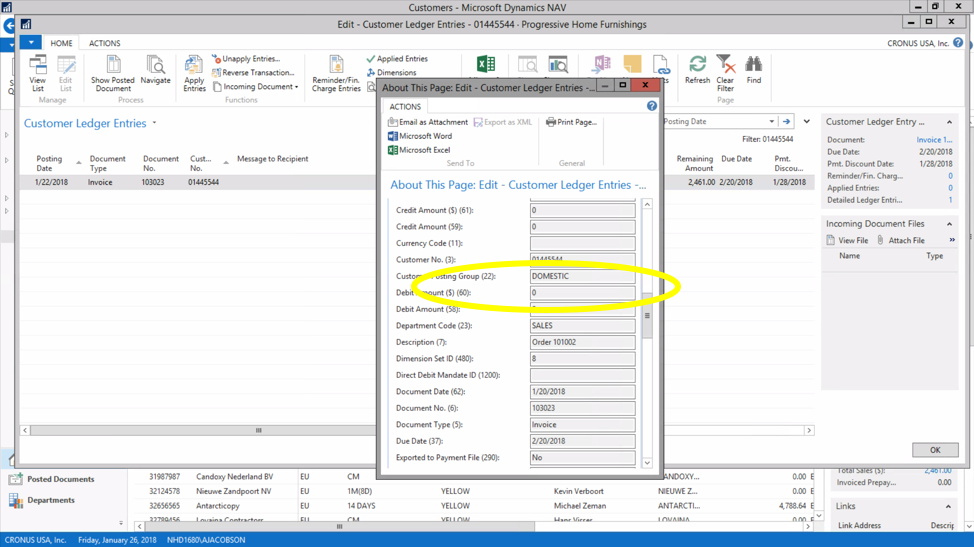
Task: Click the dialog scrollbar down arrow
Action: click(x=647, y=463)
